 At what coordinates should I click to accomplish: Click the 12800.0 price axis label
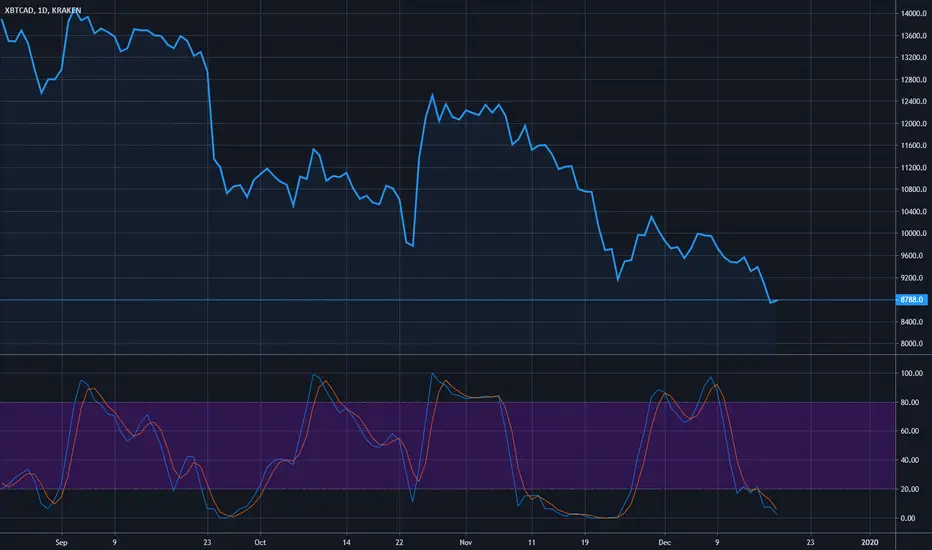pyautogui.click(x=913, y=80)
